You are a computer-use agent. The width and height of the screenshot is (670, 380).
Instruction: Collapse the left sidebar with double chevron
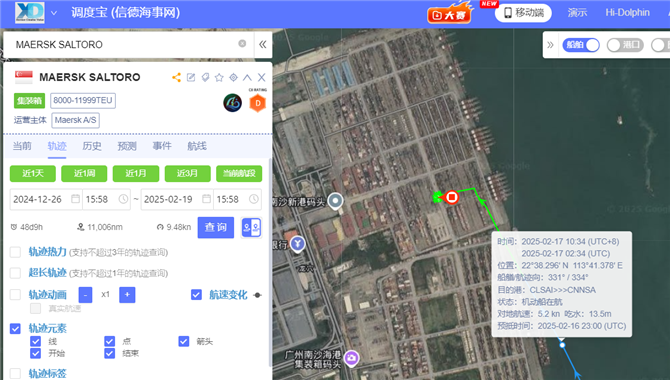click(x=262, y=44)
